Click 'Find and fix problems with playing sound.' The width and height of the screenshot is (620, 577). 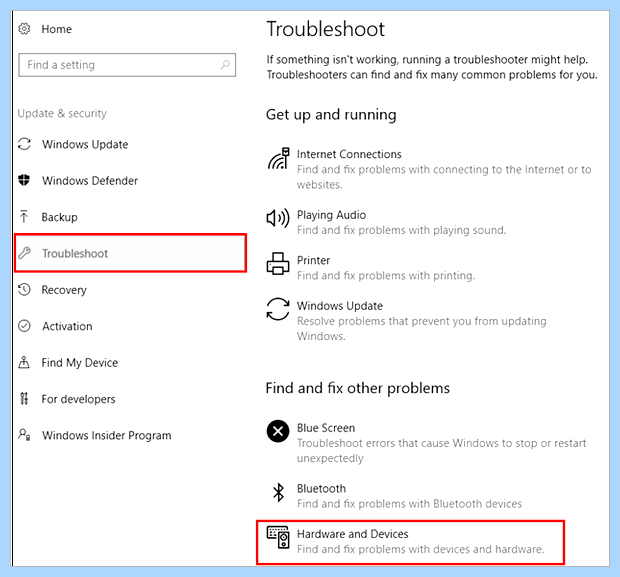point(401,230)
